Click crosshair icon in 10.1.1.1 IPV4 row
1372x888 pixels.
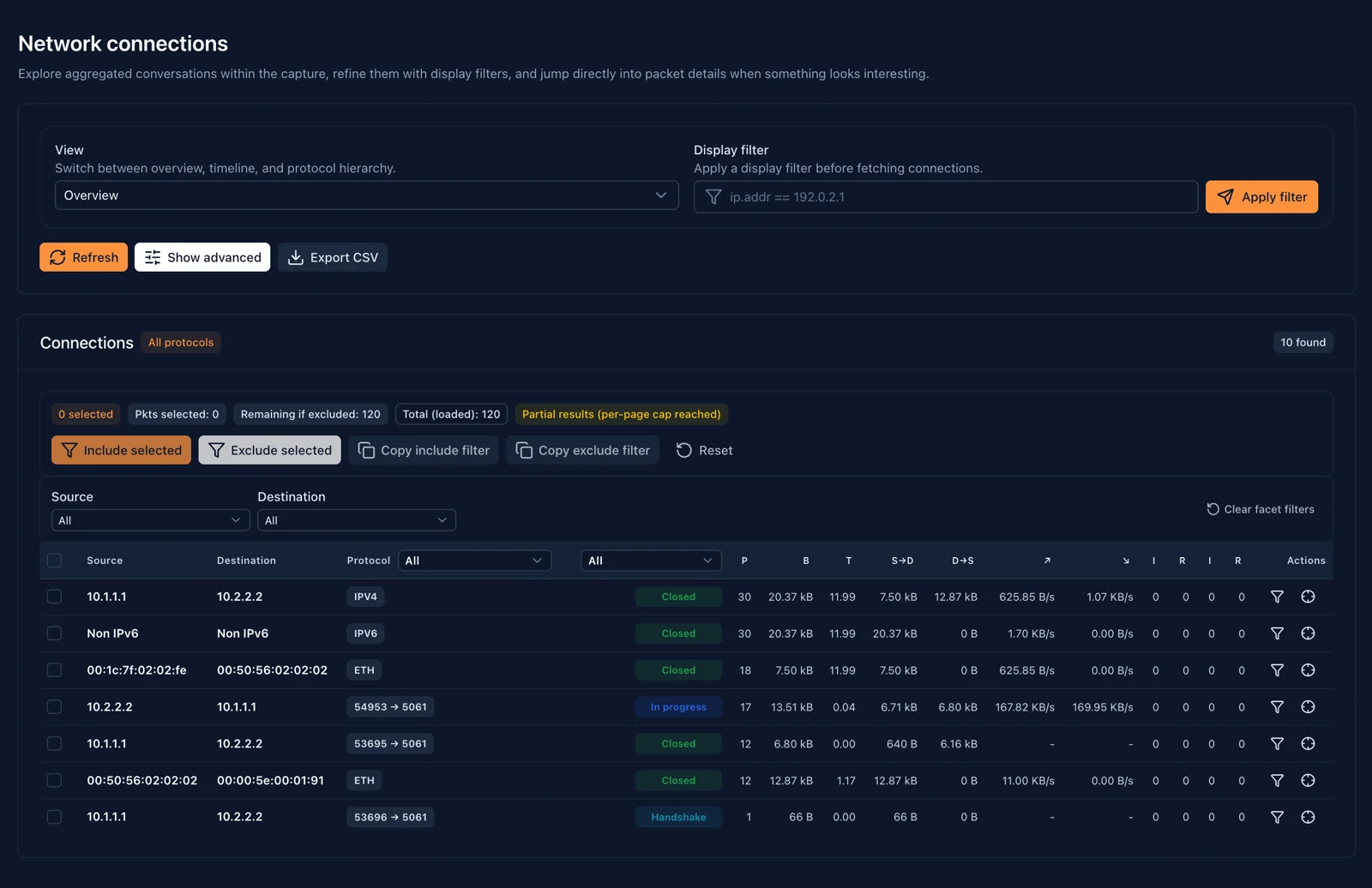(1308, 597)
